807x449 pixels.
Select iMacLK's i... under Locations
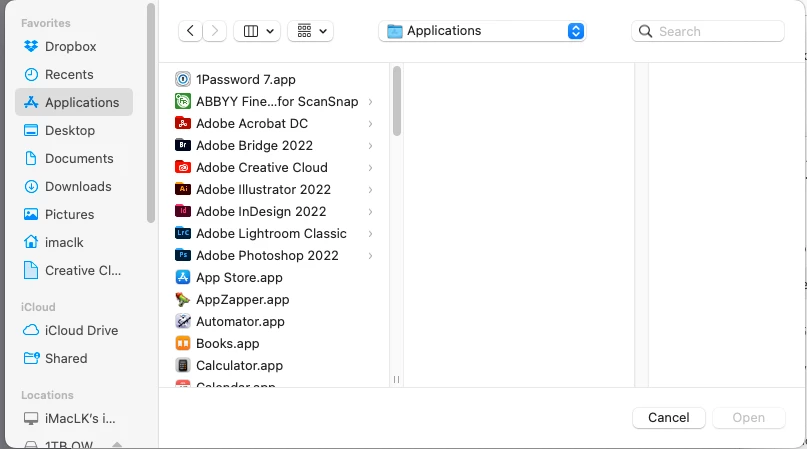click(x=74, y=419)
